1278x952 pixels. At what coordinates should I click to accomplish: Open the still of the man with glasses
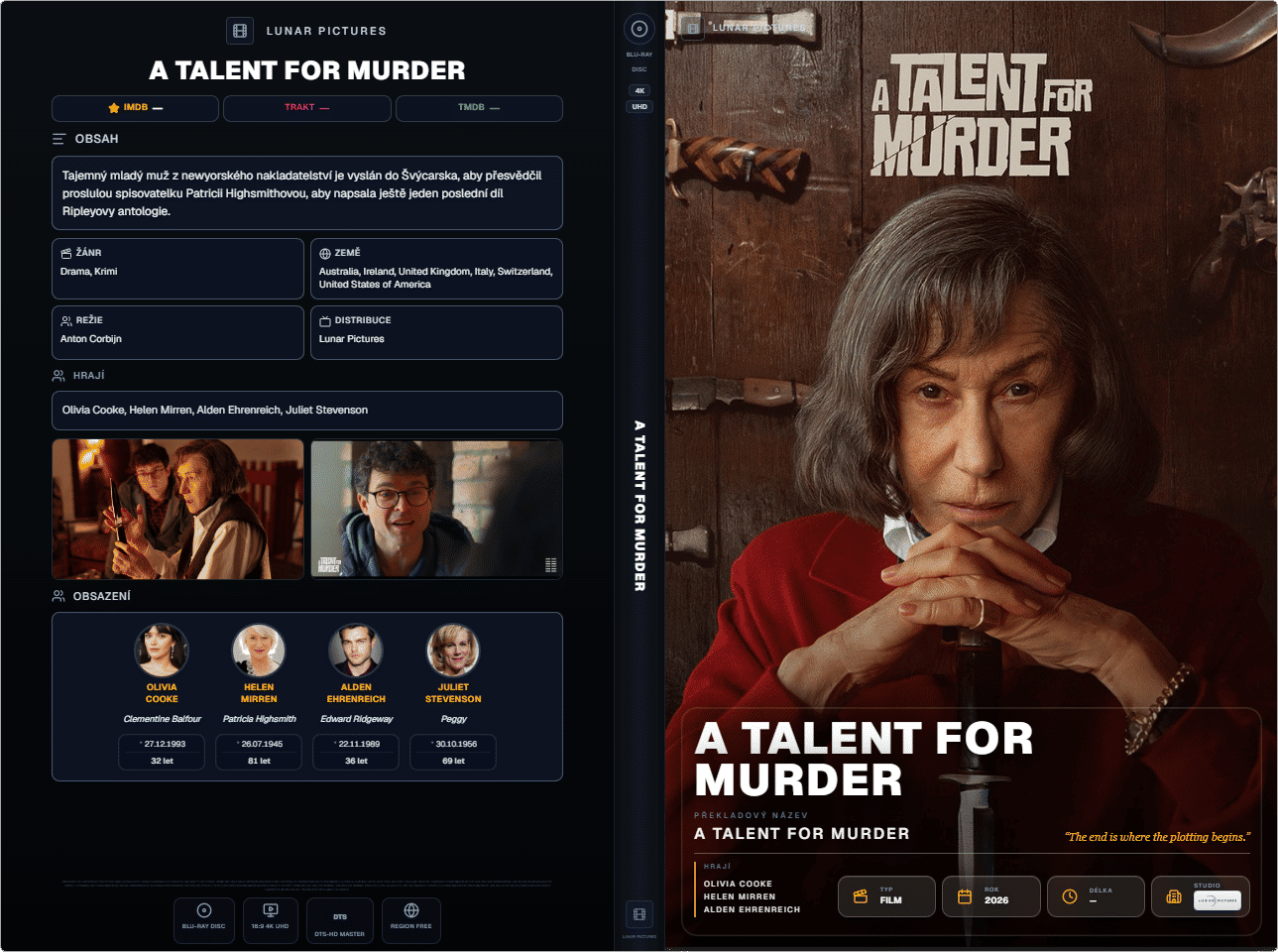tap(437, 510)
